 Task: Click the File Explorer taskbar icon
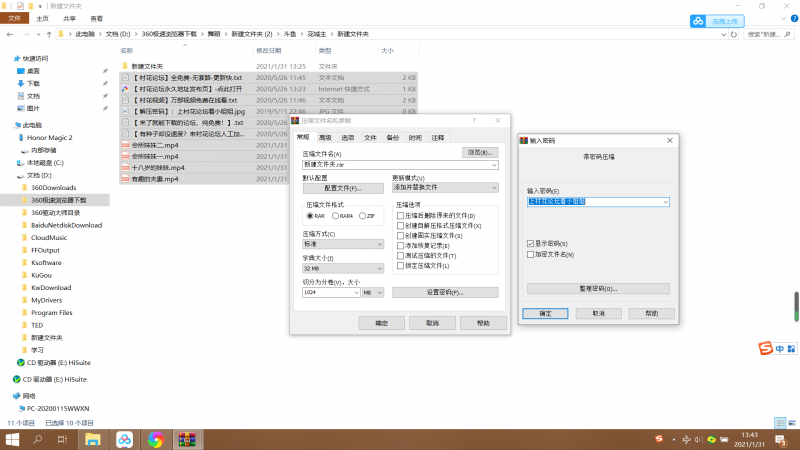tap(91, 439)
